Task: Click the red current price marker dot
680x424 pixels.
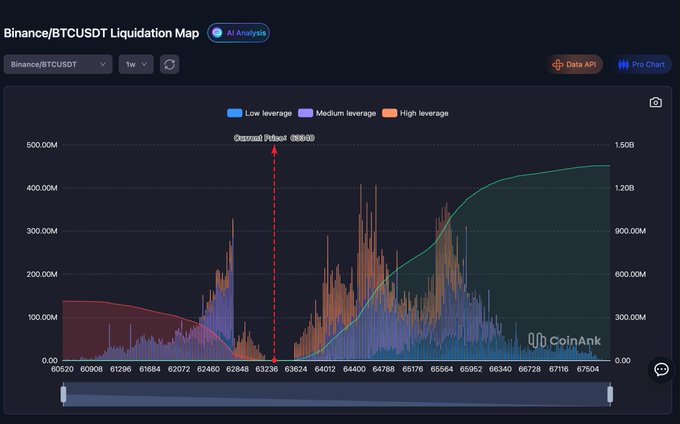Action: [274, 360]
